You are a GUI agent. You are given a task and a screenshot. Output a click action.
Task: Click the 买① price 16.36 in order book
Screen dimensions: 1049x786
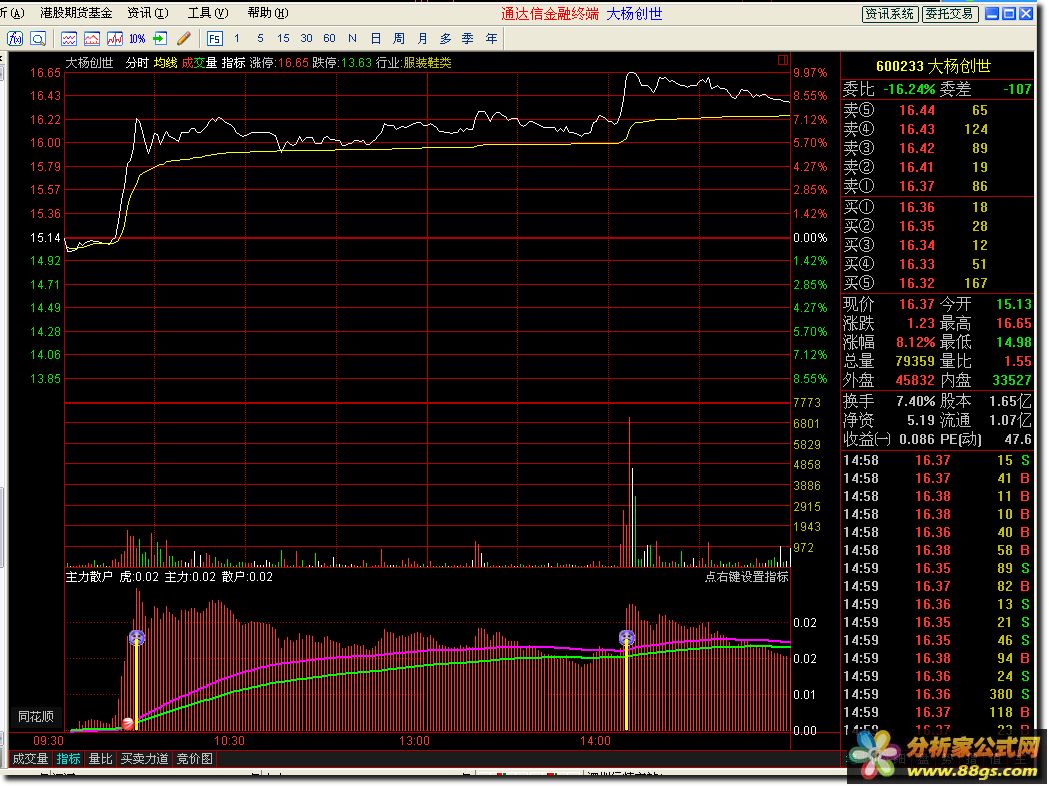tap(917, 207)
